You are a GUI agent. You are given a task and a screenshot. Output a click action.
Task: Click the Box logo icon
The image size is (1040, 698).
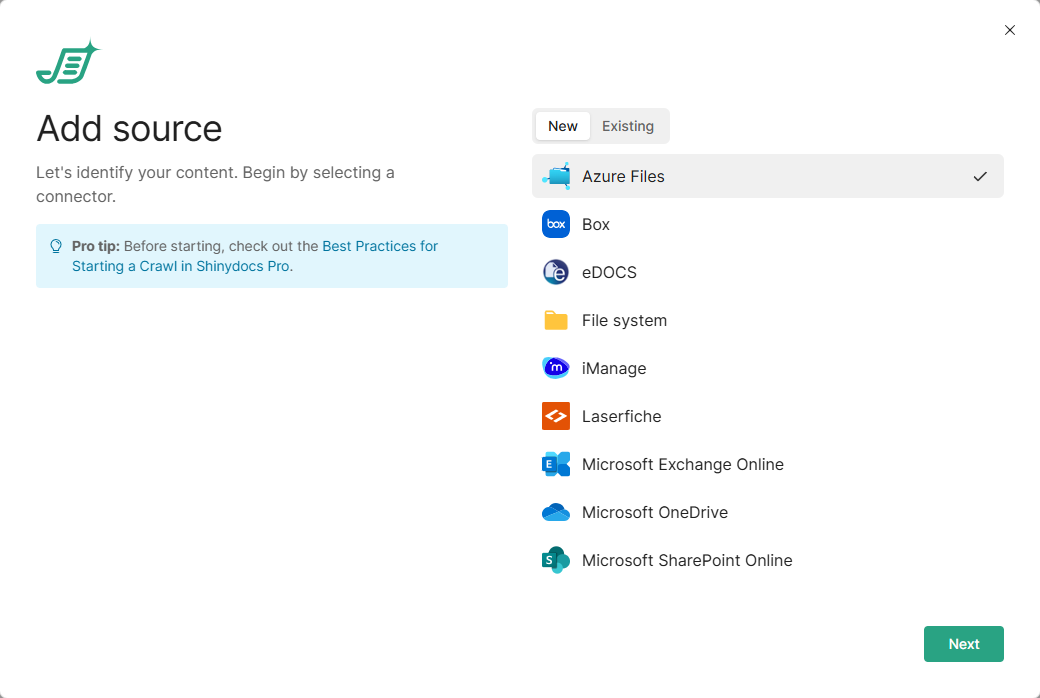point(556,224)
